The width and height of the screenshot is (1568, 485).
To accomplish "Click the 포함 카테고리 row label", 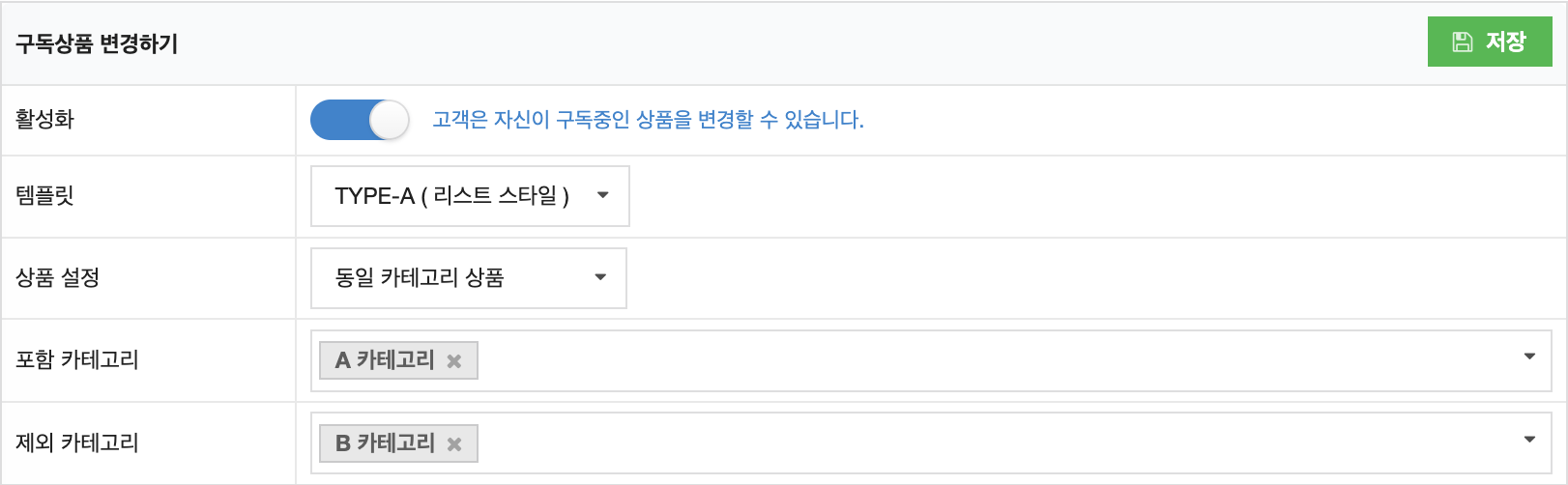I will (77, 360).
